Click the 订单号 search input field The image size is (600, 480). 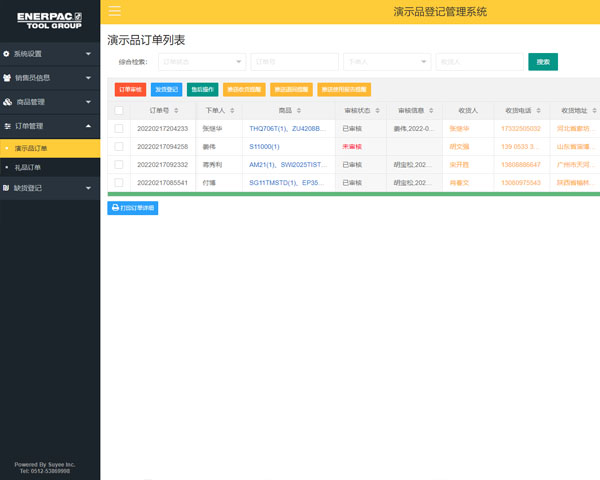click(294, 62)
